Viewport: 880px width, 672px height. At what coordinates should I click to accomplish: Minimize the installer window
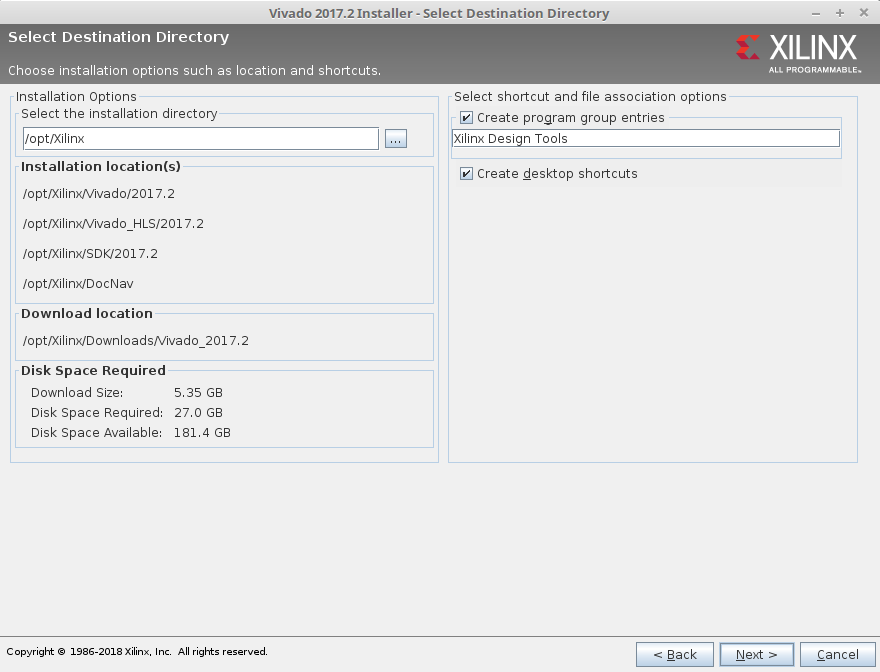tap(816, 13)
